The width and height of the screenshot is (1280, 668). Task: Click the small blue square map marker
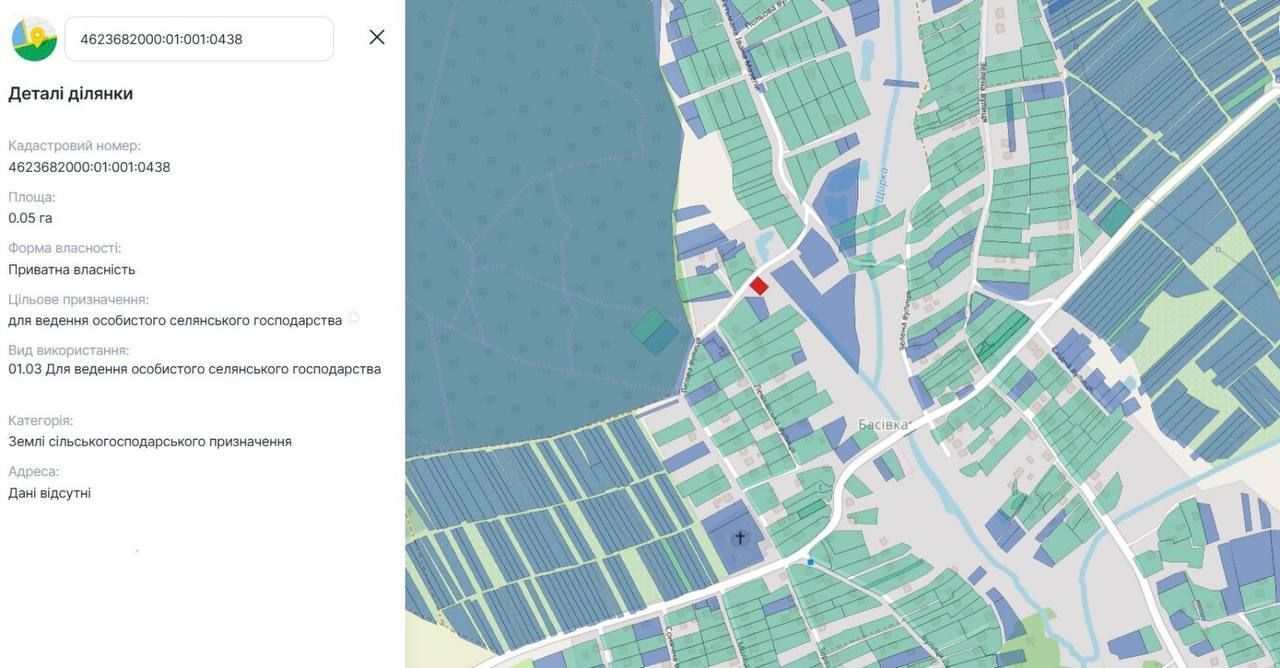click(810, 562)
